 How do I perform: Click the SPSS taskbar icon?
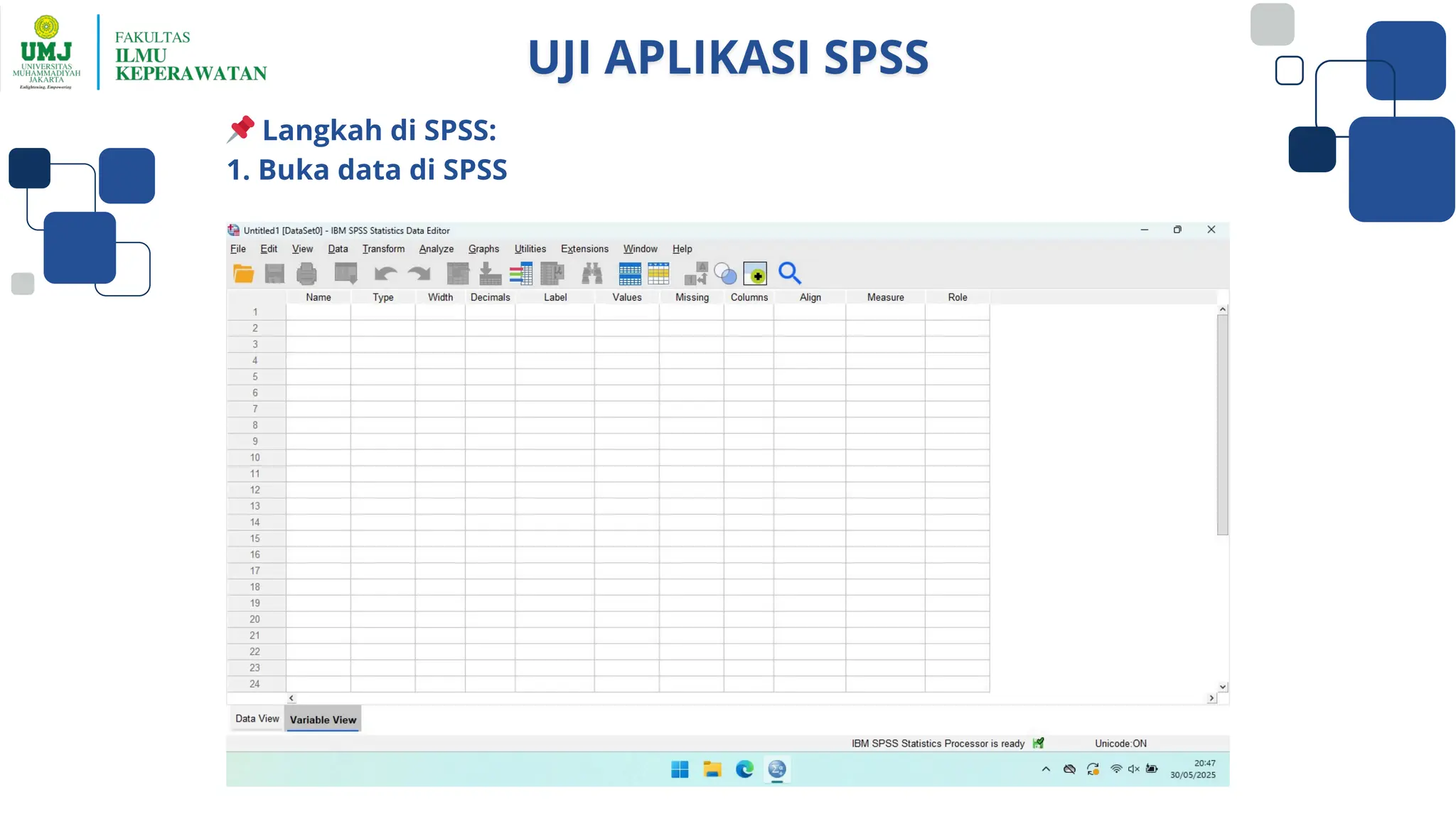(x=777, y=769)
